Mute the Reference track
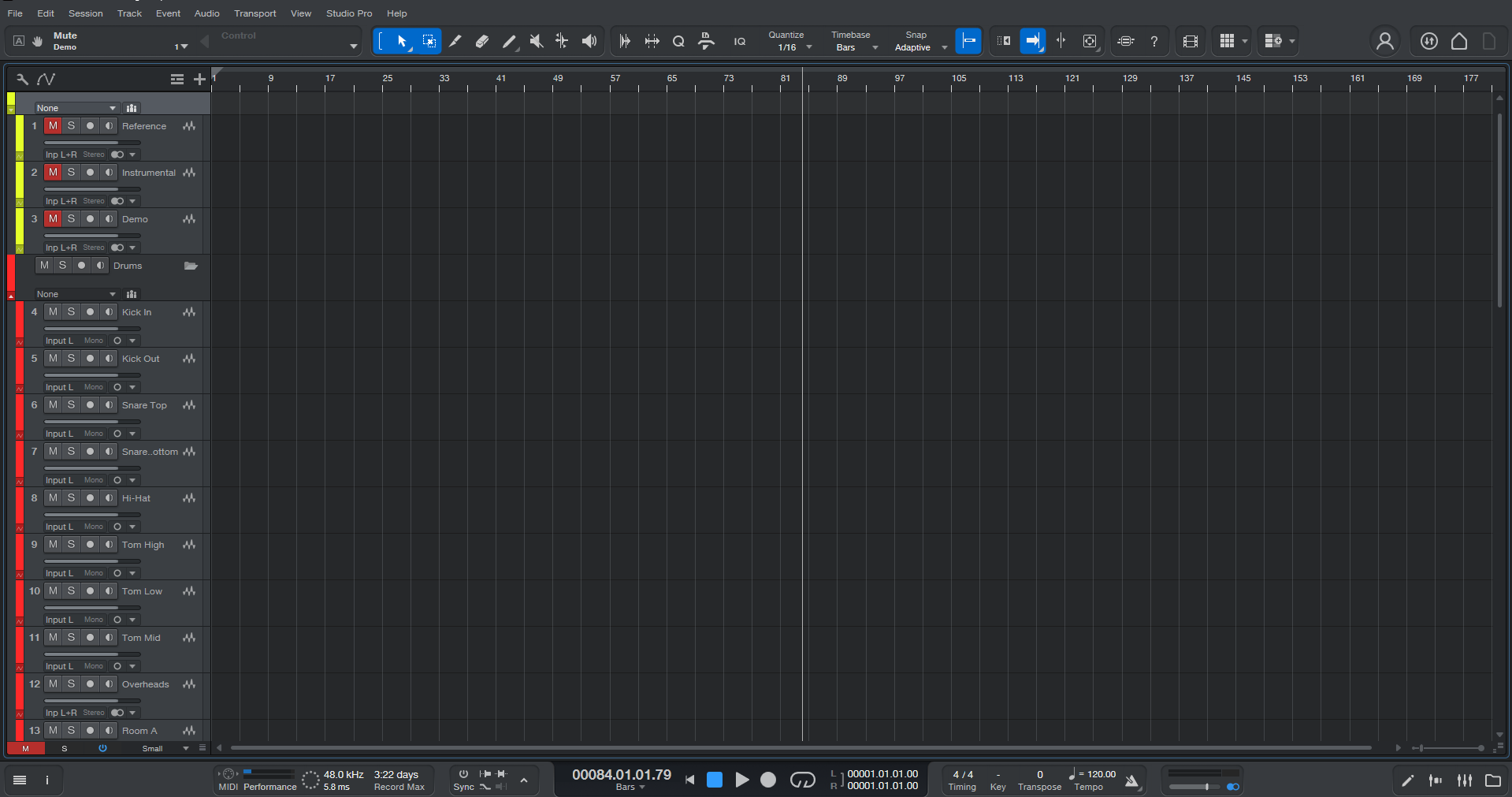The image size is (1512, 797). coord(53,125)
